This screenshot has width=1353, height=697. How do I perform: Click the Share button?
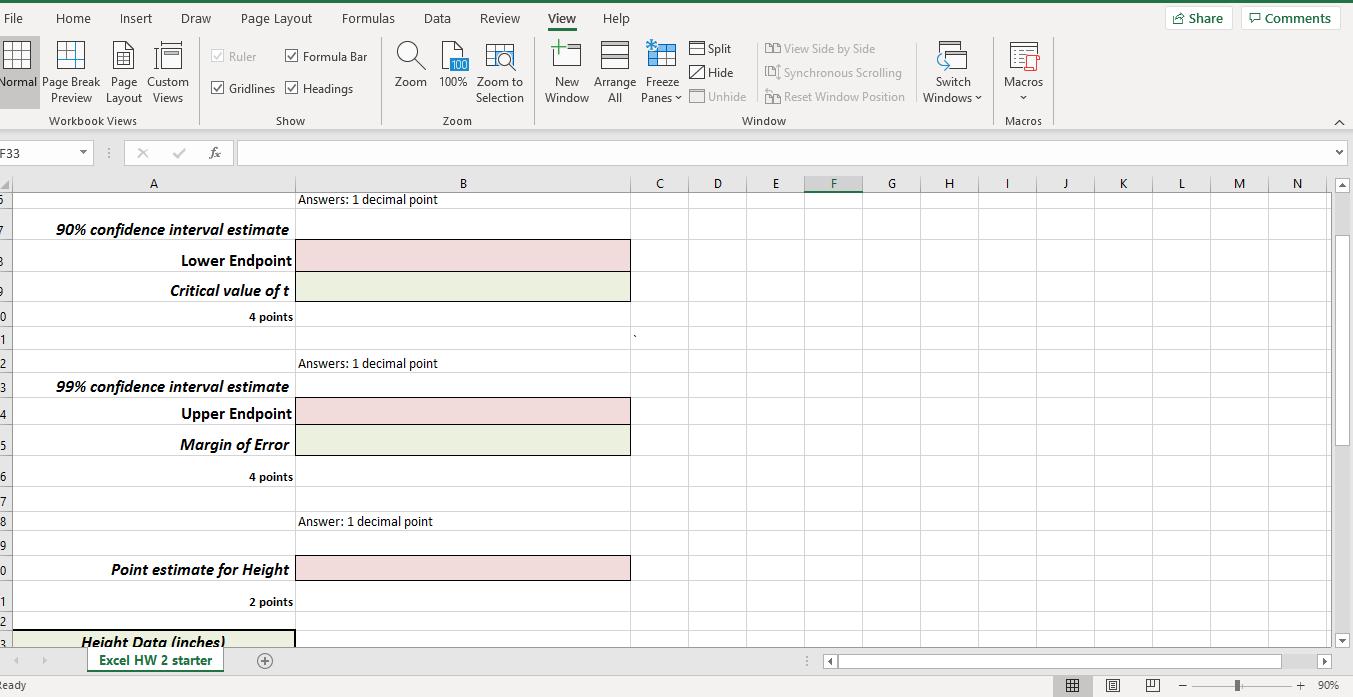(x=1197, y=17)
